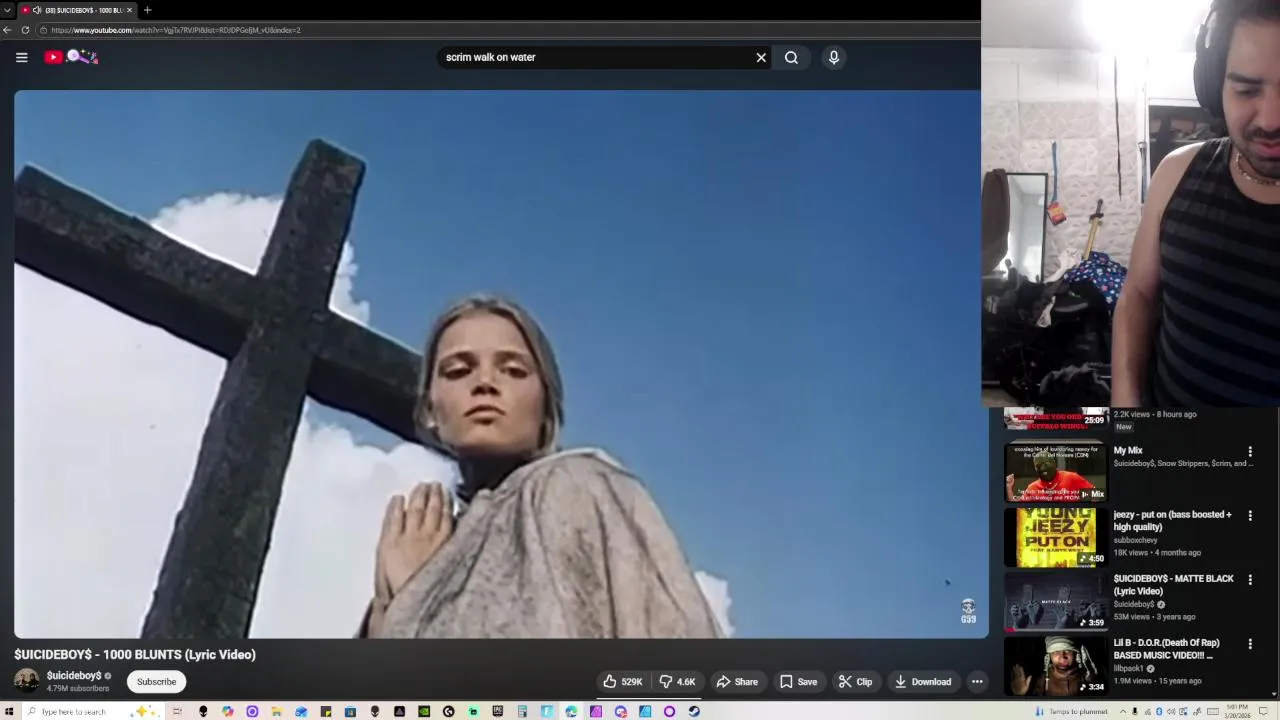The height and width of the screenshot is (720, 1280).
Task: Click the browser address bar URL
Action: click(176, 30)
